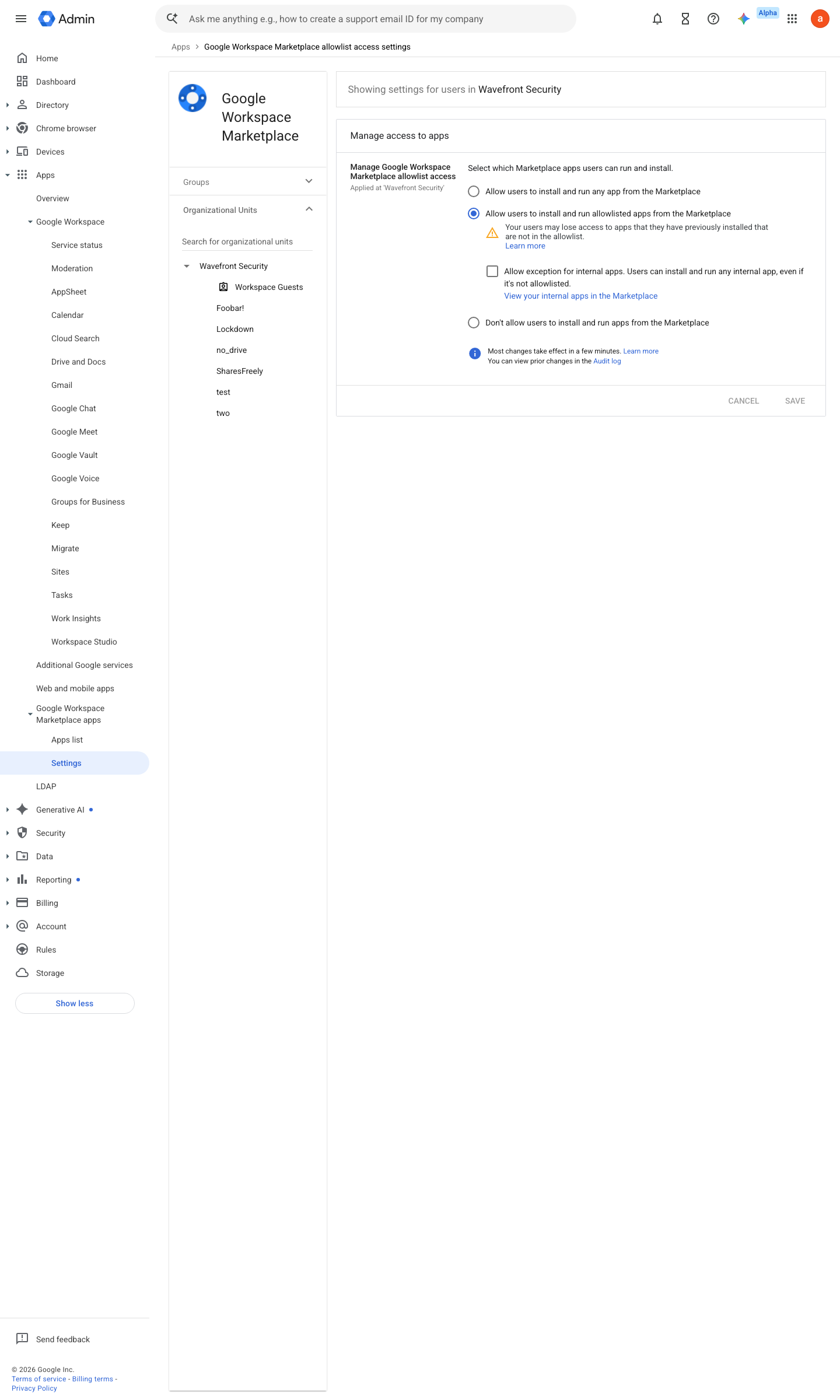The height and width of the screenshot is (1400, 840).
Task: Collapse Google Workspace Marketplace apps arrow
Action: 30,714
